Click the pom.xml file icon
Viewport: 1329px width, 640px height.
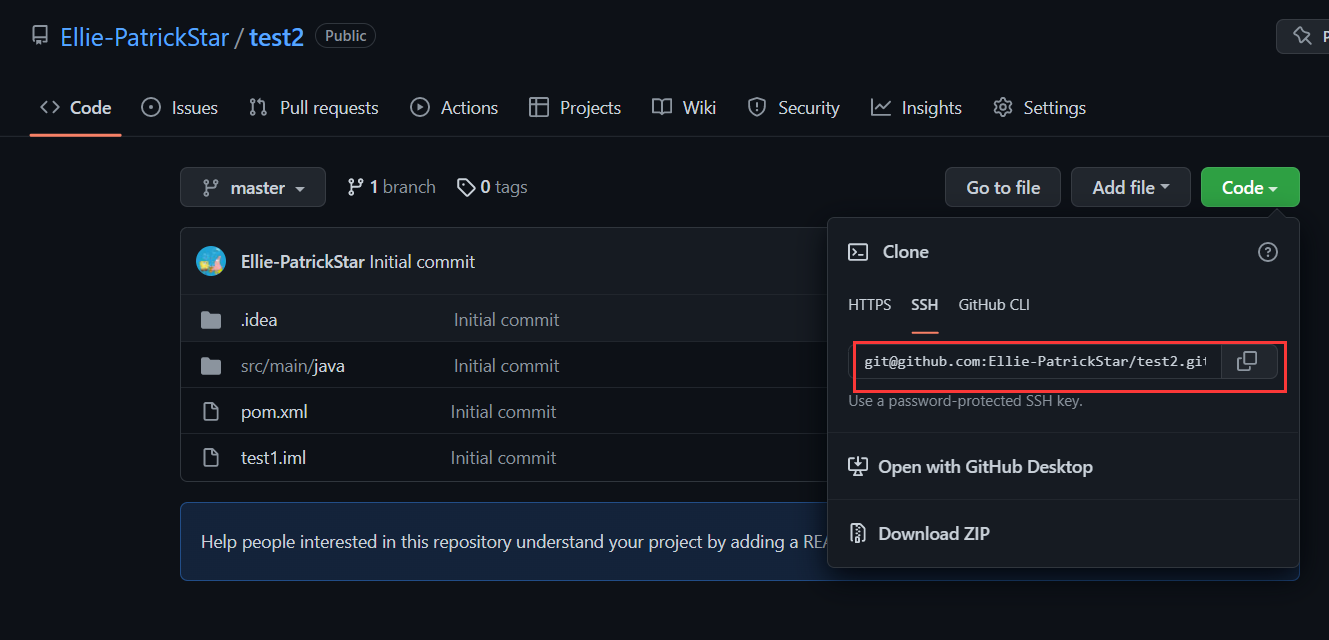[211, 412]
